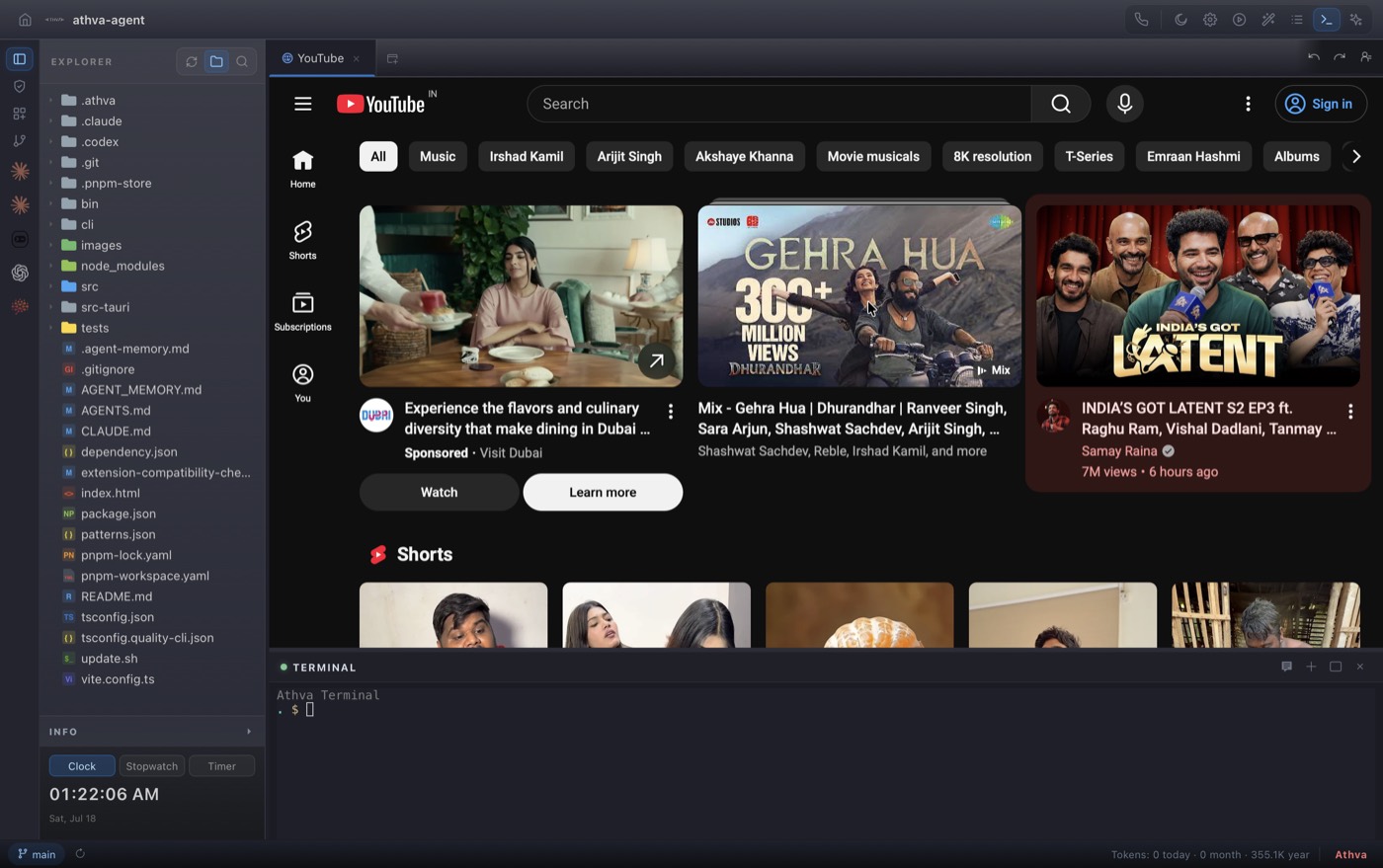Toggle the folder view icon in Explorer header
Screen dimensions: 1383x868
pyautogui.click(x=216, y=61)
